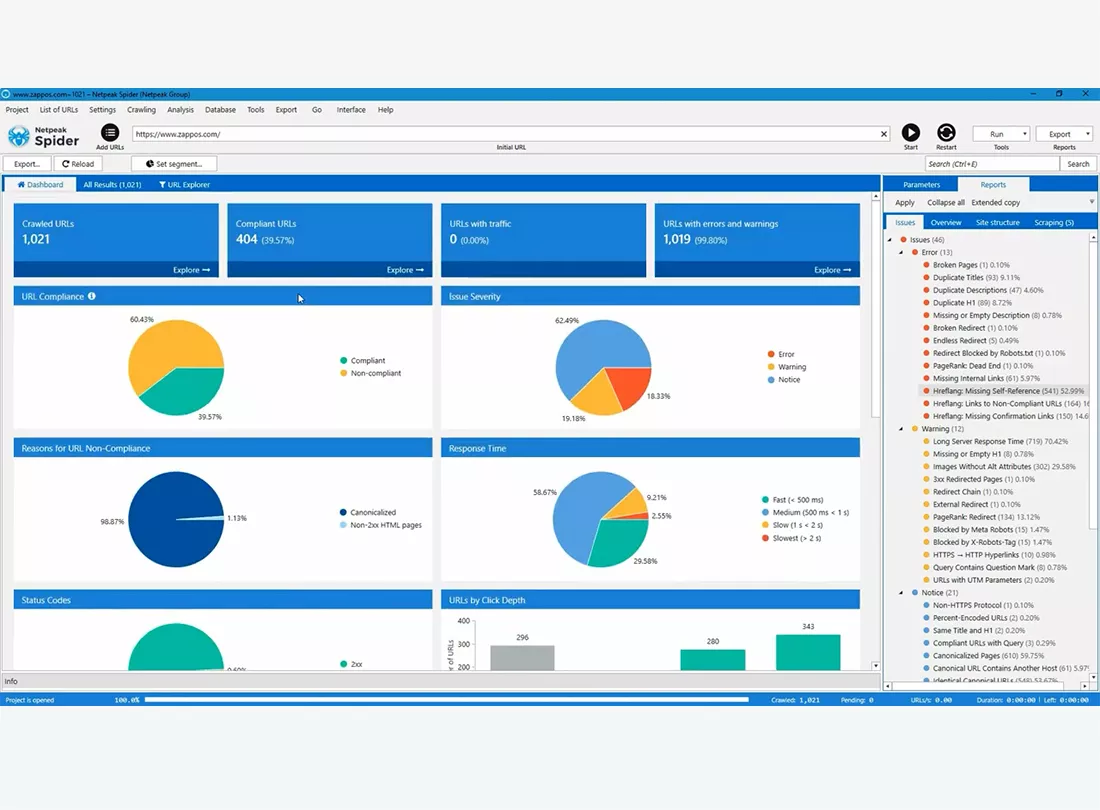
Task: Open the Run tools dropdown arrow
Action: [x=1024, y=134]
